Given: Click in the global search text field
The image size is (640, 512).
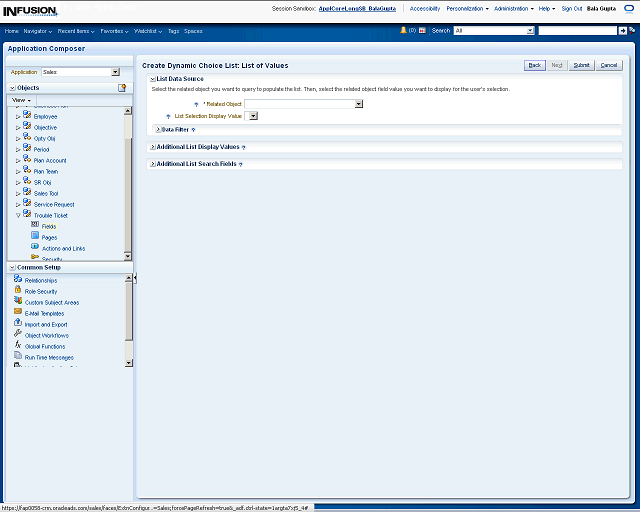Looking at the screenshot, I should coord(576,31).
